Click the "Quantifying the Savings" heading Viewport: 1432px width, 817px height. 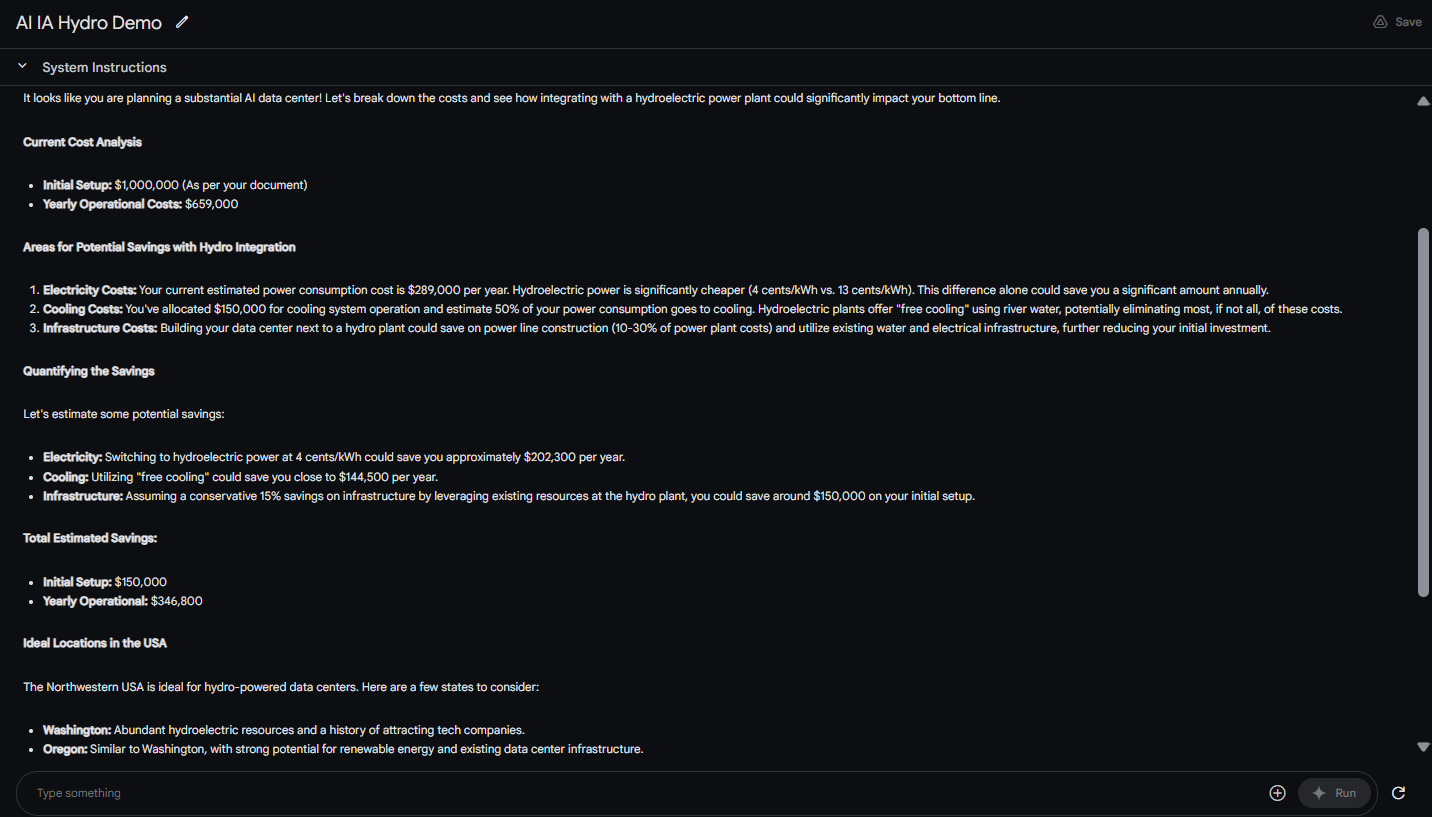(x=89, y=371)
